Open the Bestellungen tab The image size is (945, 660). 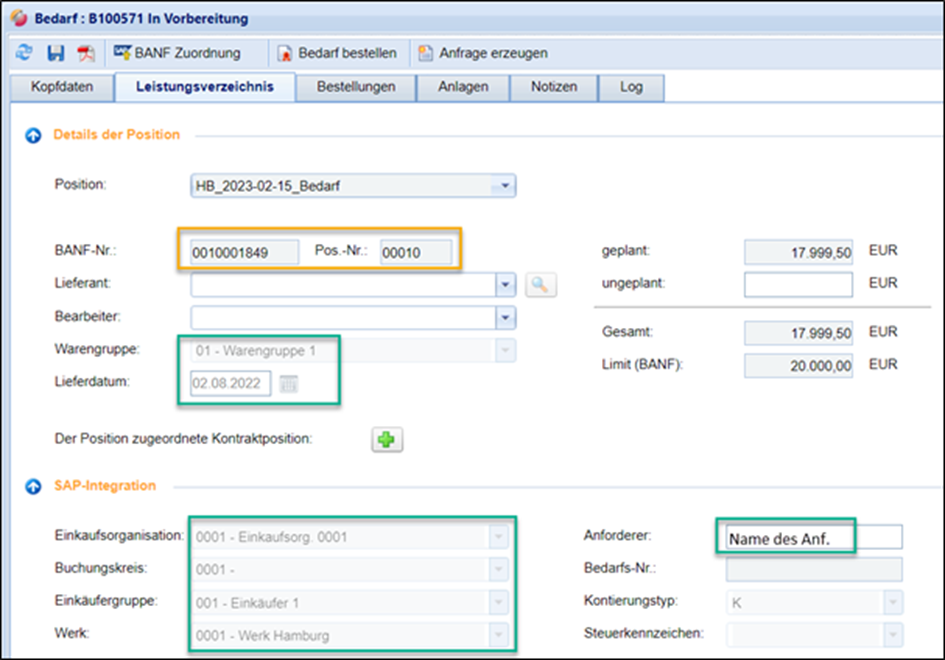click(355, 87)
